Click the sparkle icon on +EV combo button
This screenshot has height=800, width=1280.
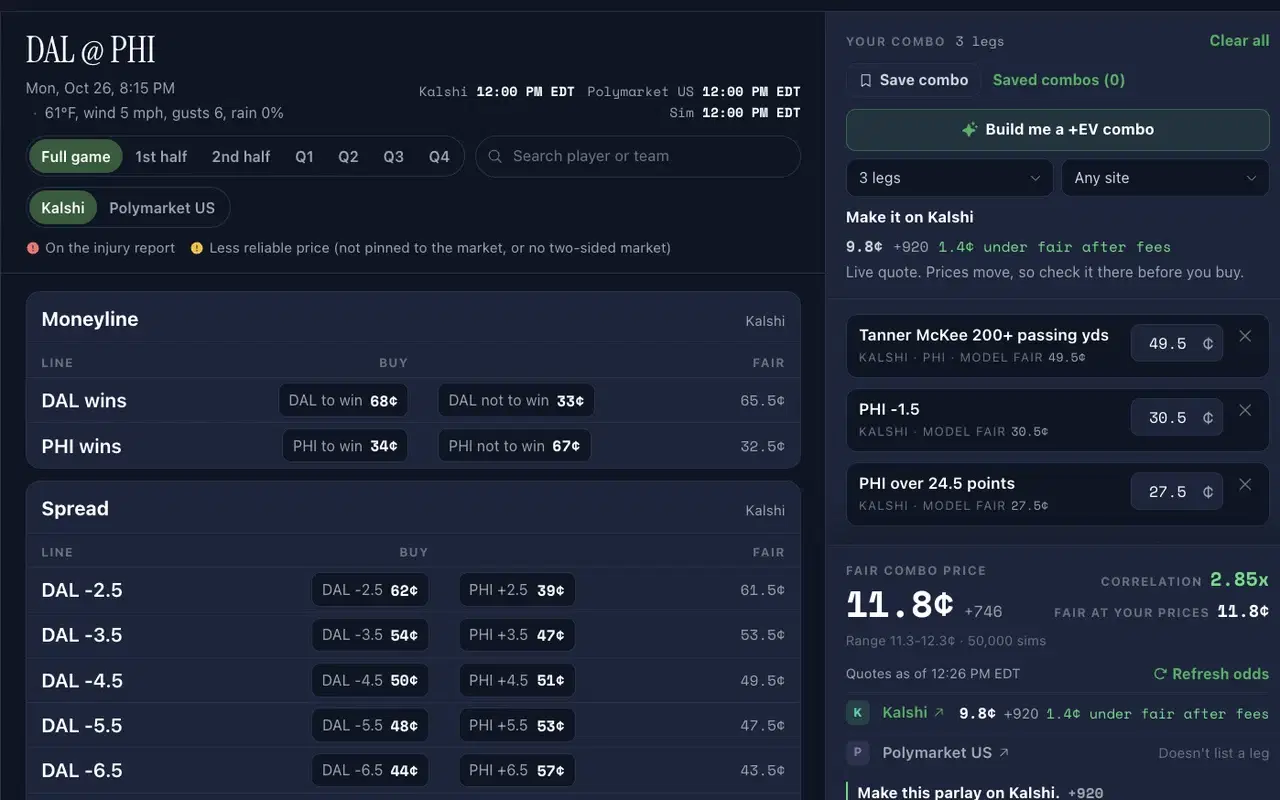coord(969,130)
